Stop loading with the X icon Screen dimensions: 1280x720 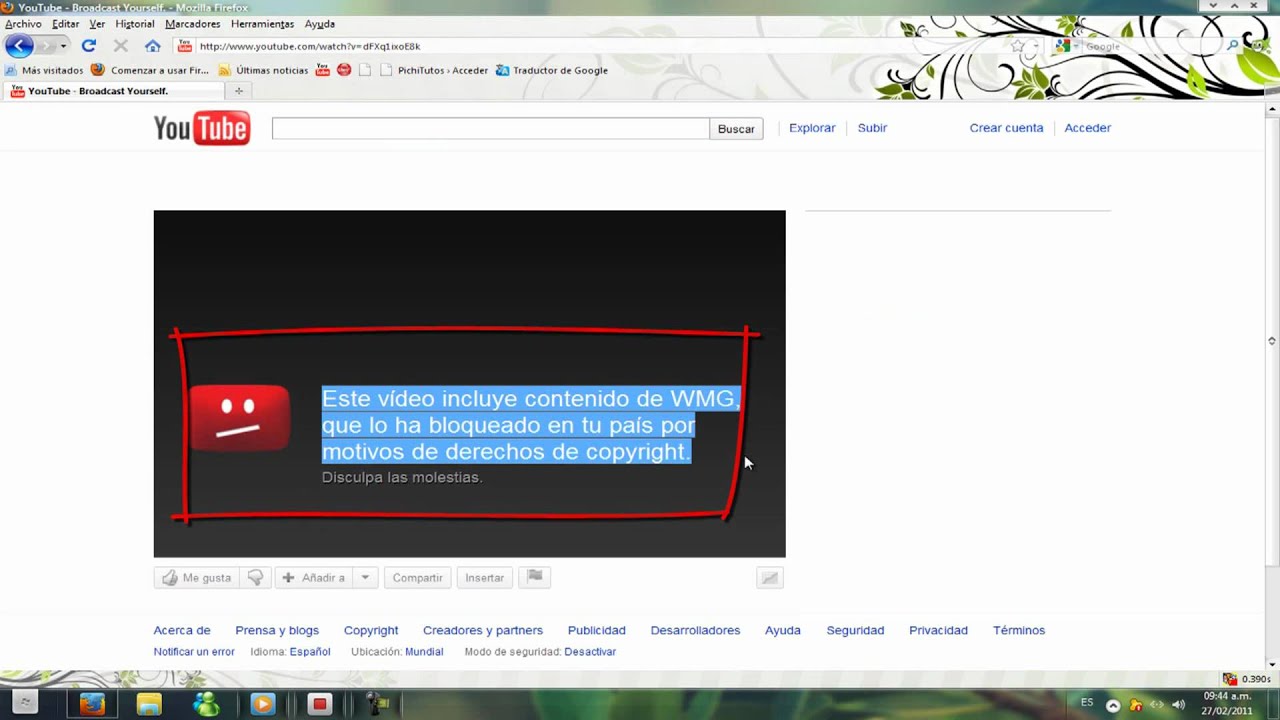click(120, 46)
